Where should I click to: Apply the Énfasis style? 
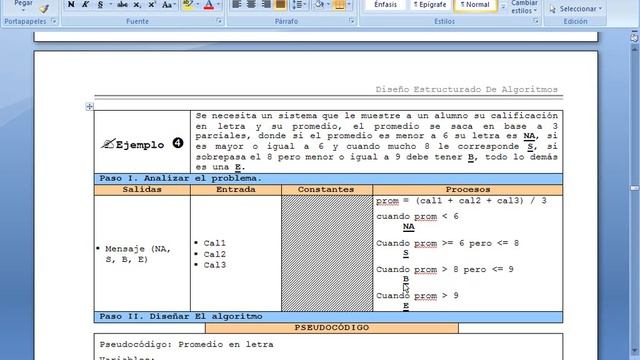385,5
